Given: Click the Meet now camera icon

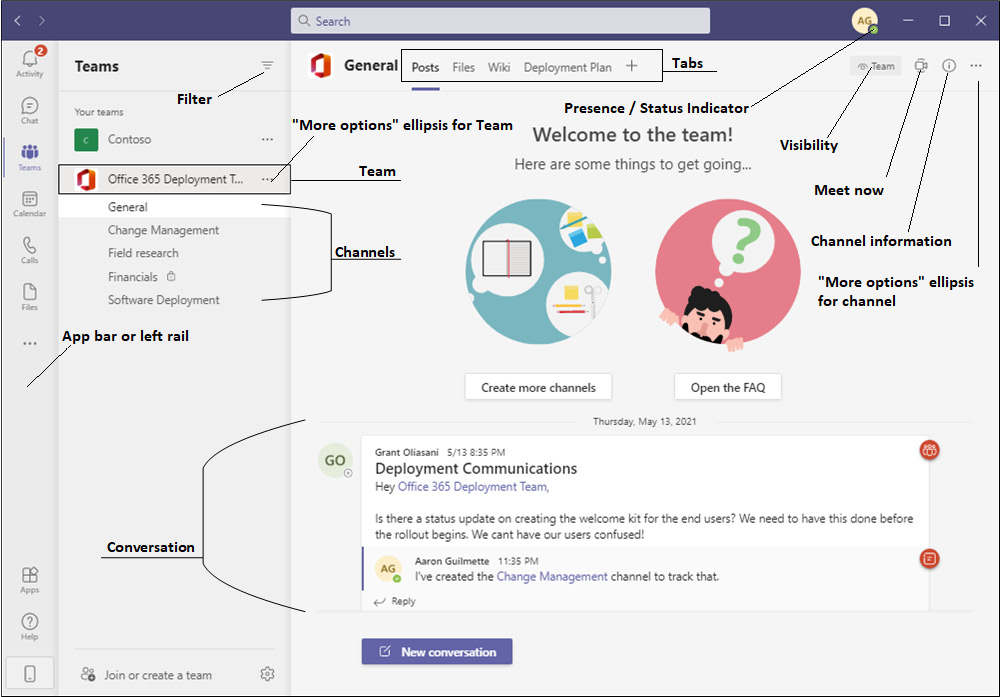Looking at the screenshot, I should 921,66.
